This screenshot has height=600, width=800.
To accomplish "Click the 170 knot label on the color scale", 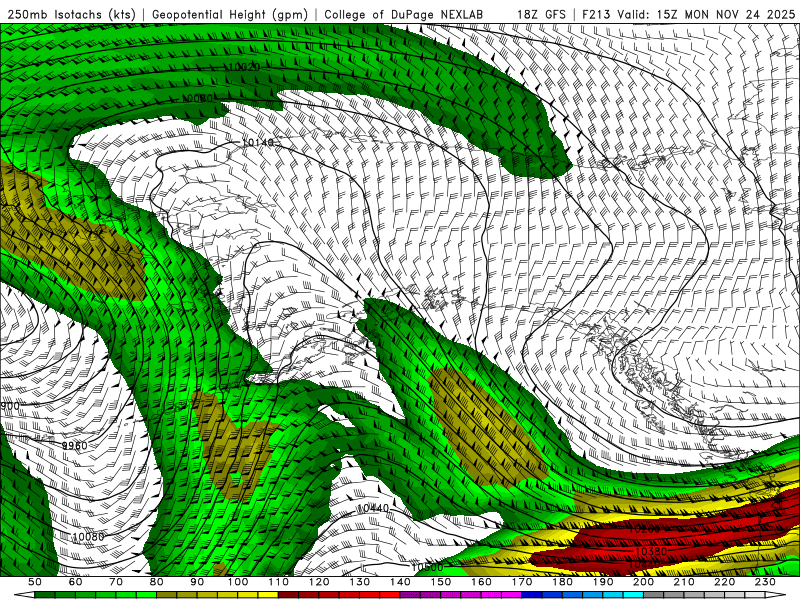I will (x=522, y=582).
